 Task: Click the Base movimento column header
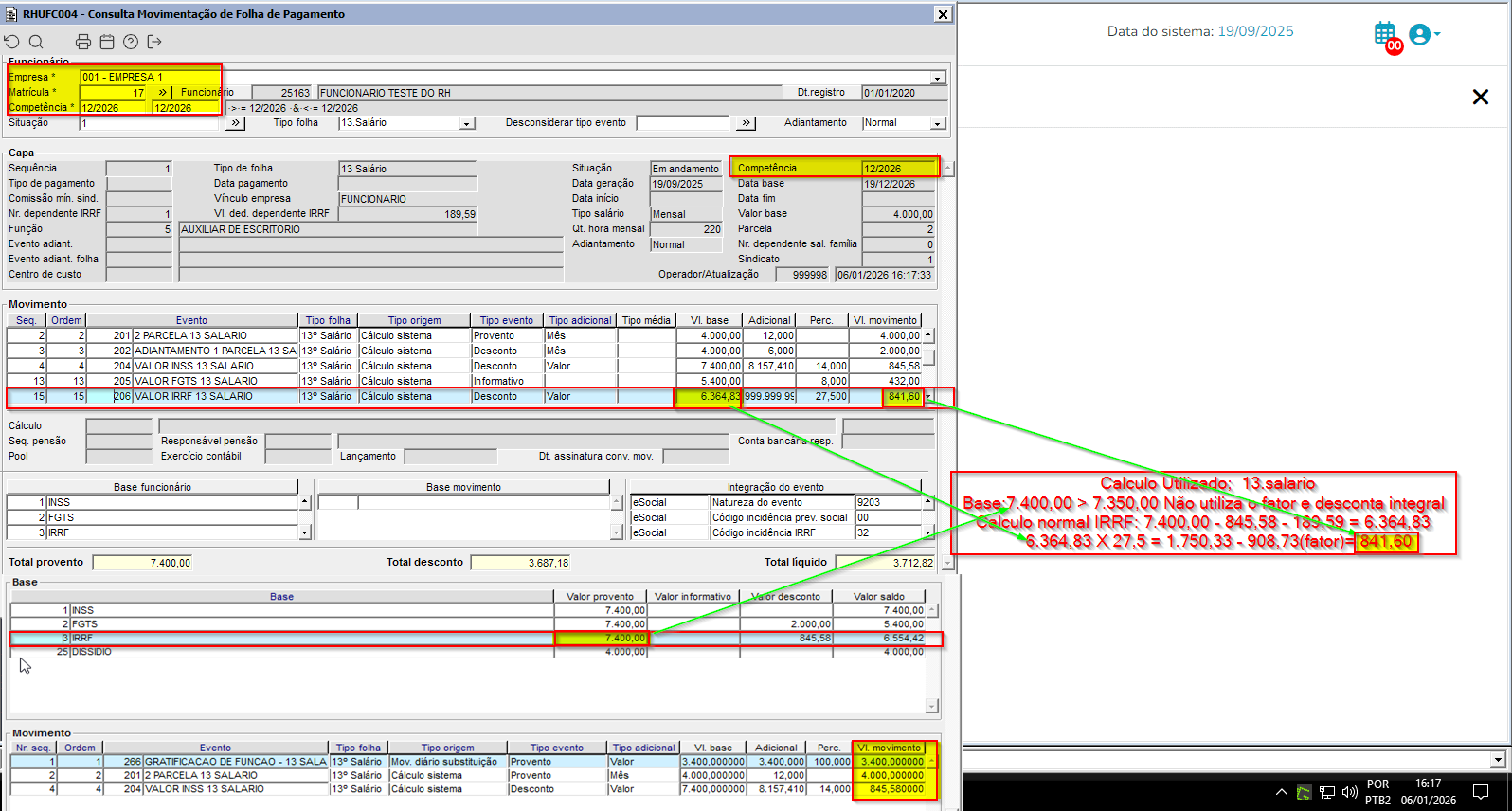coord(463,487)
